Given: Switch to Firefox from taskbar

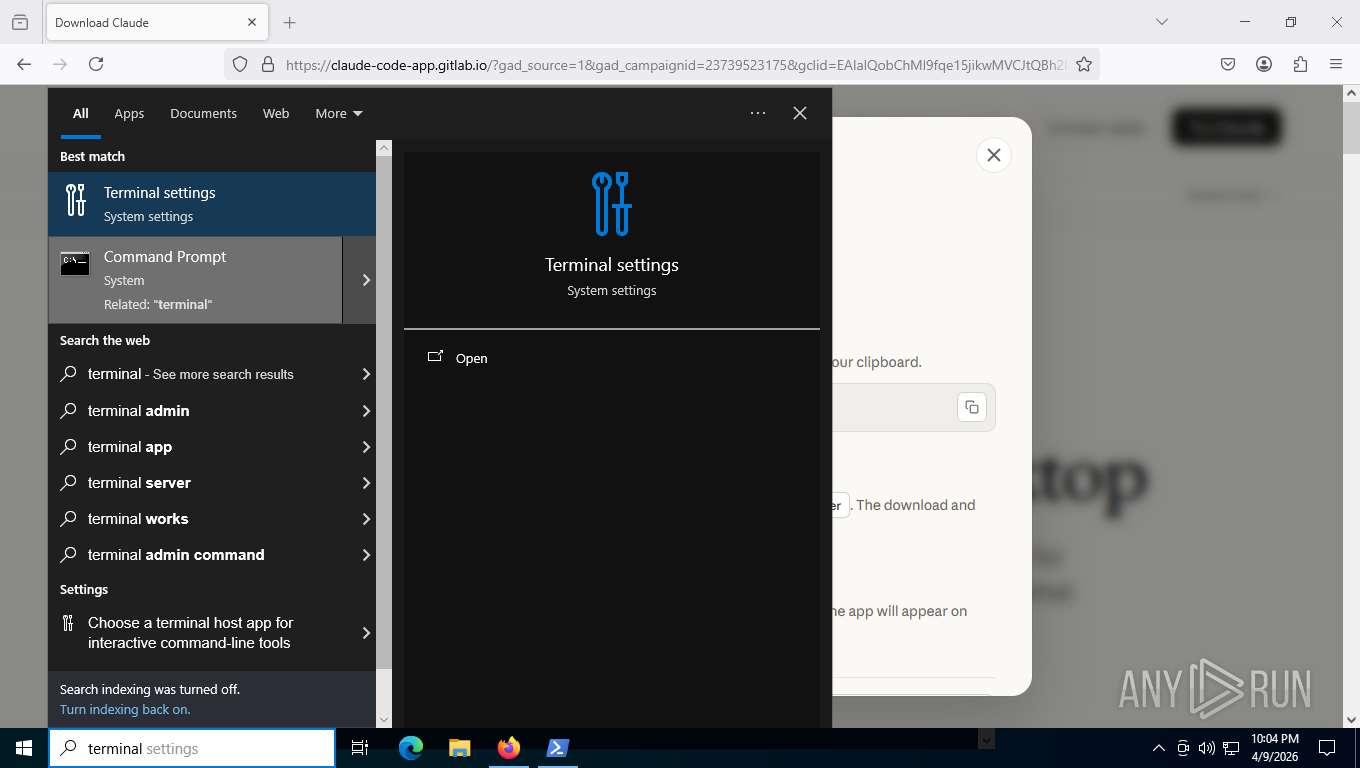Looking at the screenshot, I should tap(509, 748).
